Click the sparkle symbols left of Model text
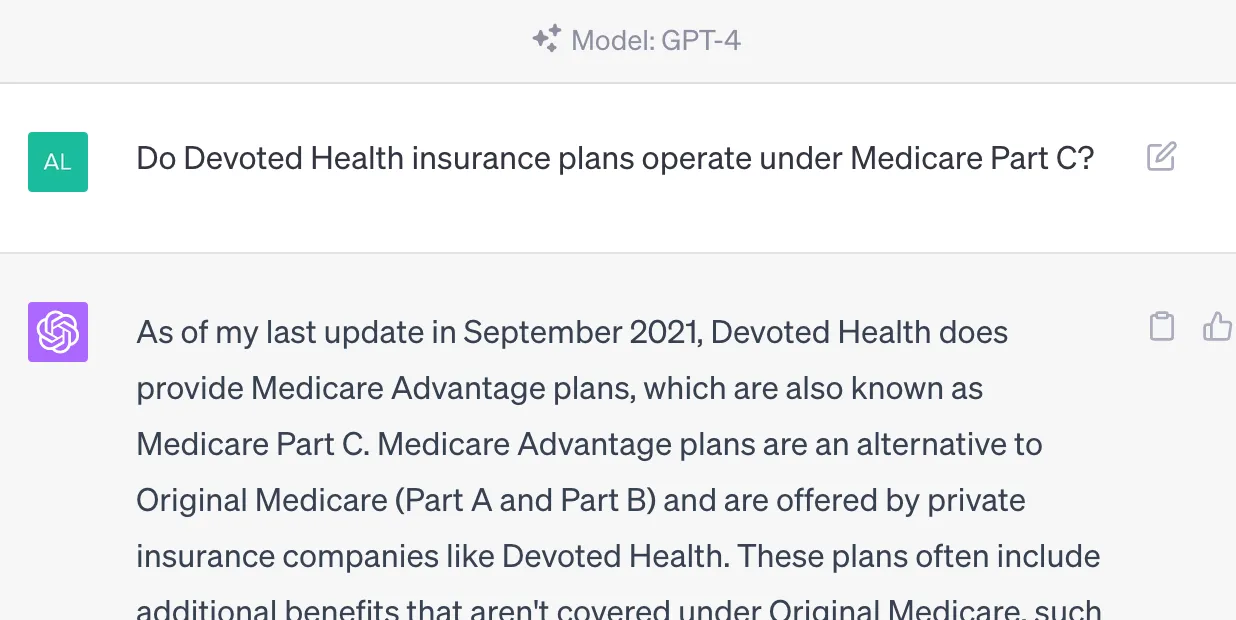1236x620 pixels. 545,39
